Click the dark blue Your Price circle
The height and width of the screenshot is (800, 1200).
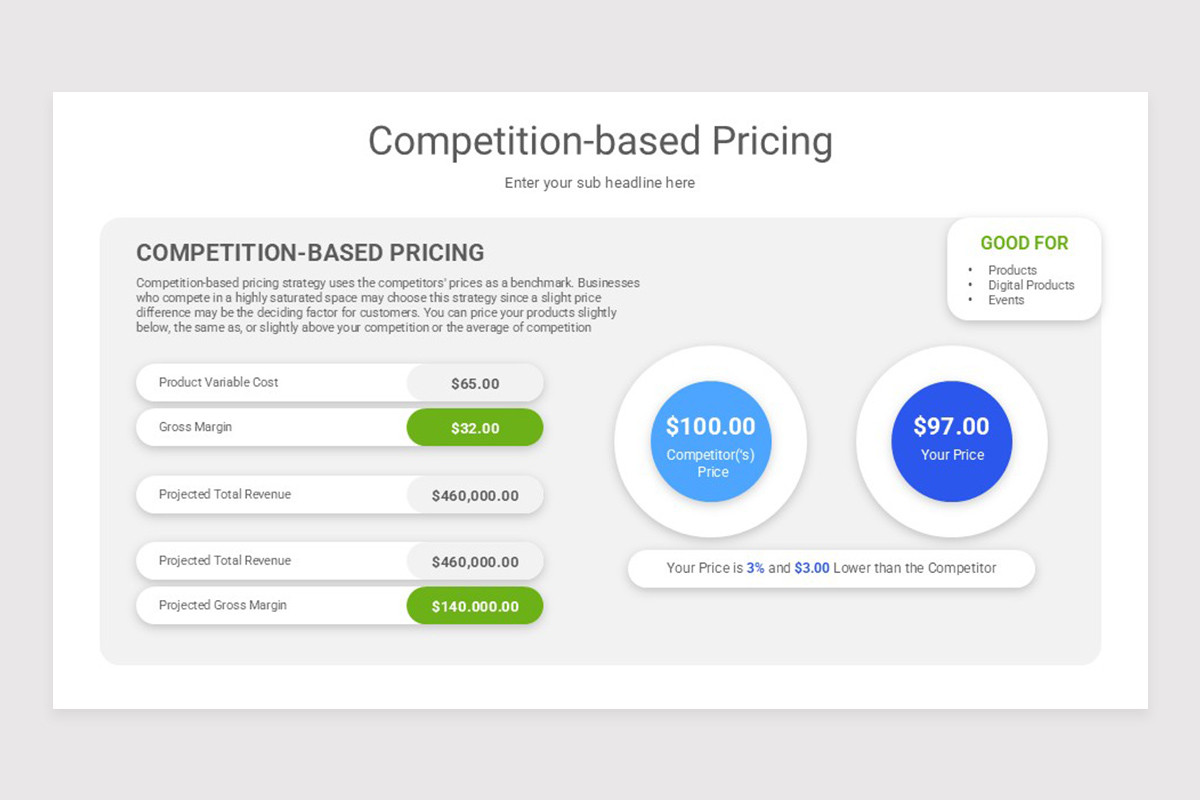click(x=952, y=441)
